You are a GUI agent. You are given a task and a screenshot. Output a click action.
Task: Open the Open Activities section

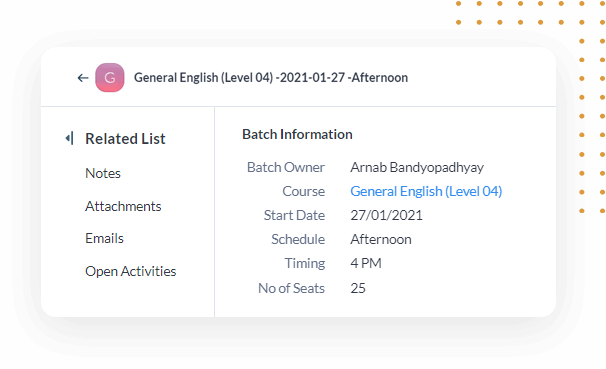131,271
